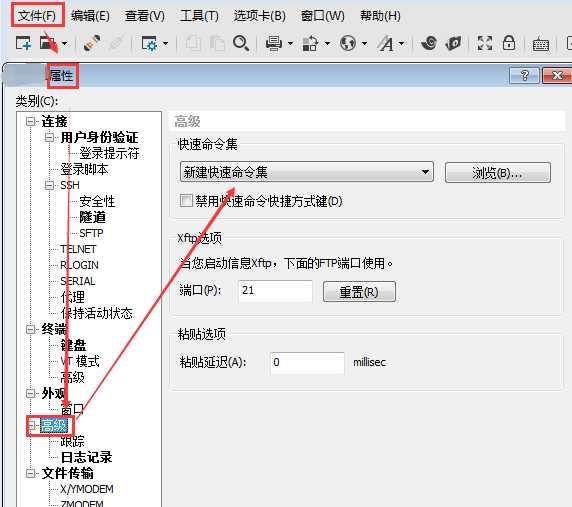This screenshot has width=572, height=507.
Task: Select X/YMODEM under 文件传输
Action: (x=87, y=489)
